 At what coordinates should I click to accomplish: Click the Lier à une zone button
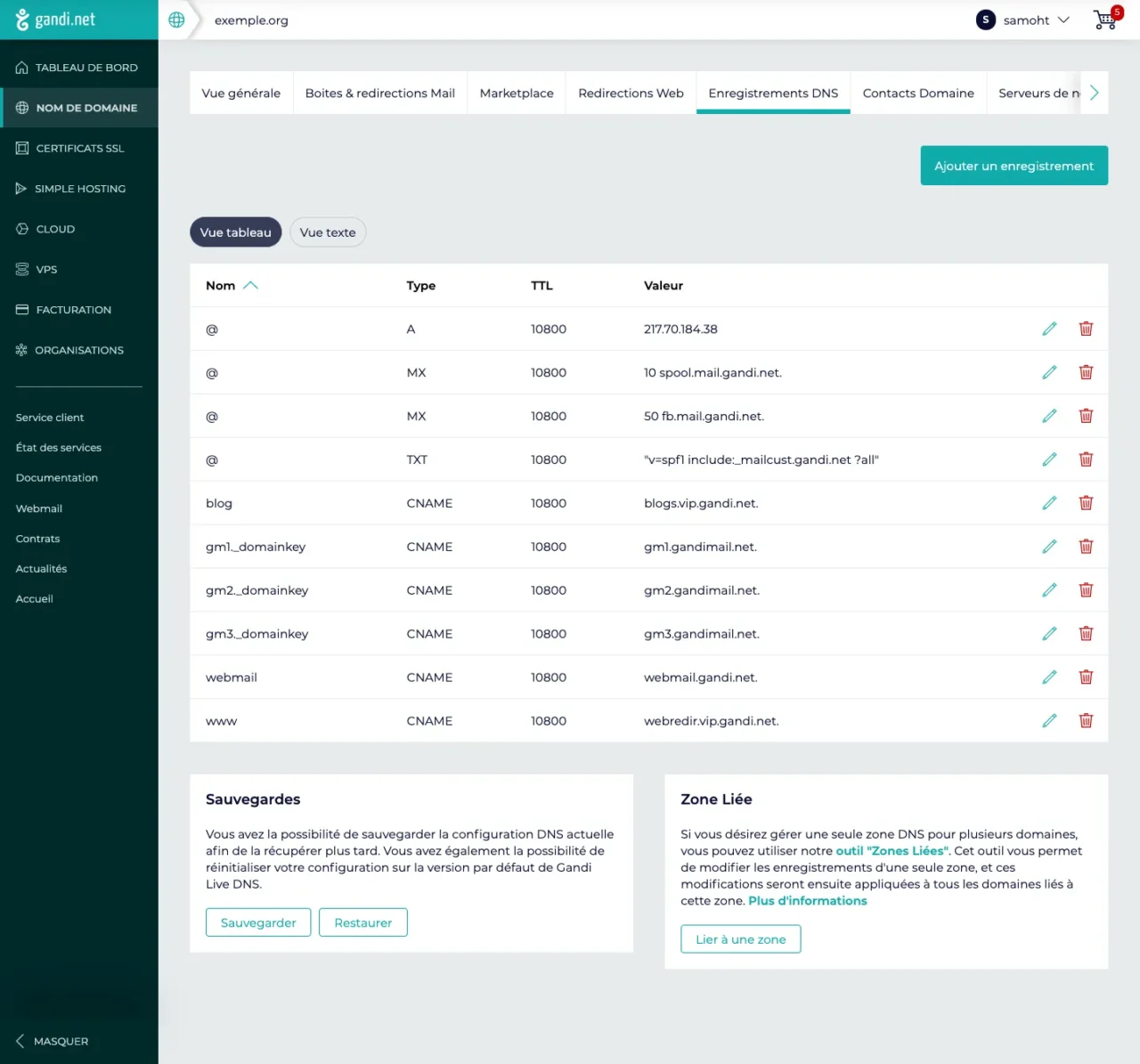click(x=741, y=939)
